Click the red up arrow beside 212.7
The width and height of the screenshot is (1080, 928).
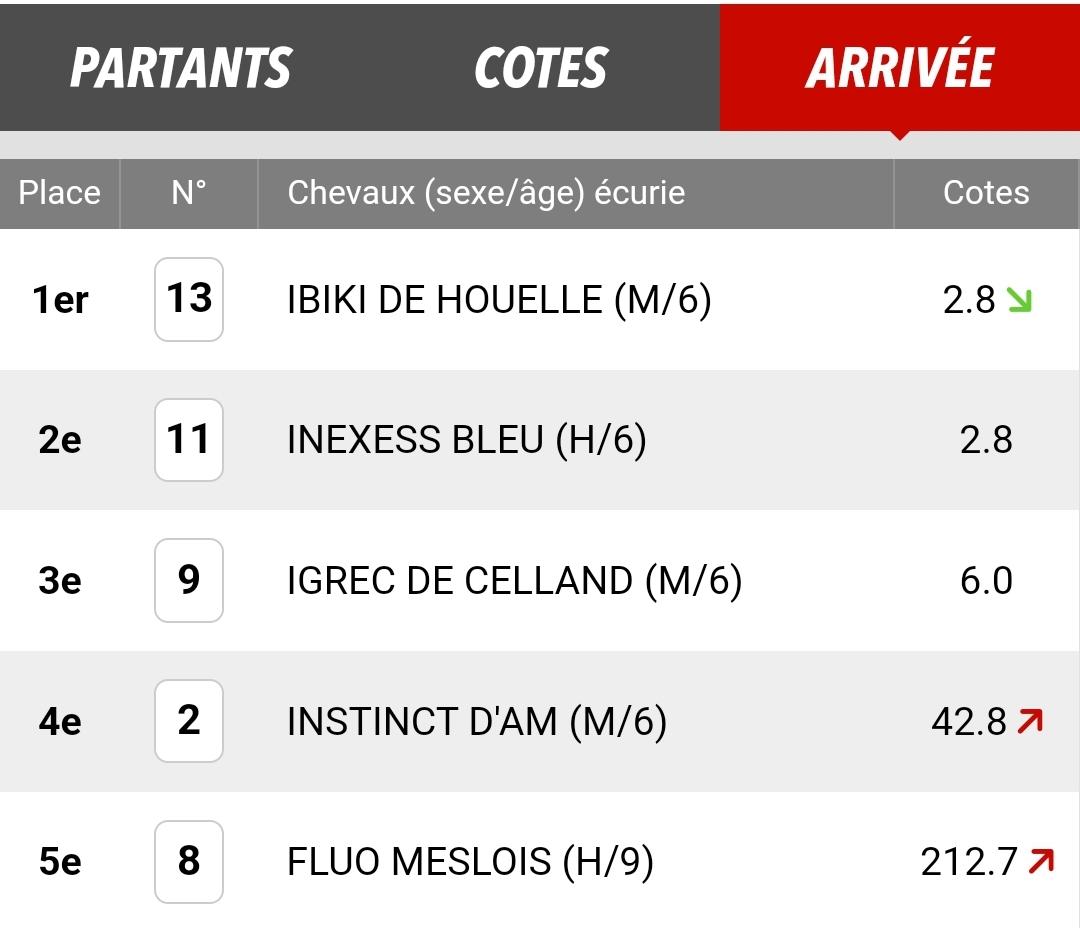click(x=1041, y=861)
